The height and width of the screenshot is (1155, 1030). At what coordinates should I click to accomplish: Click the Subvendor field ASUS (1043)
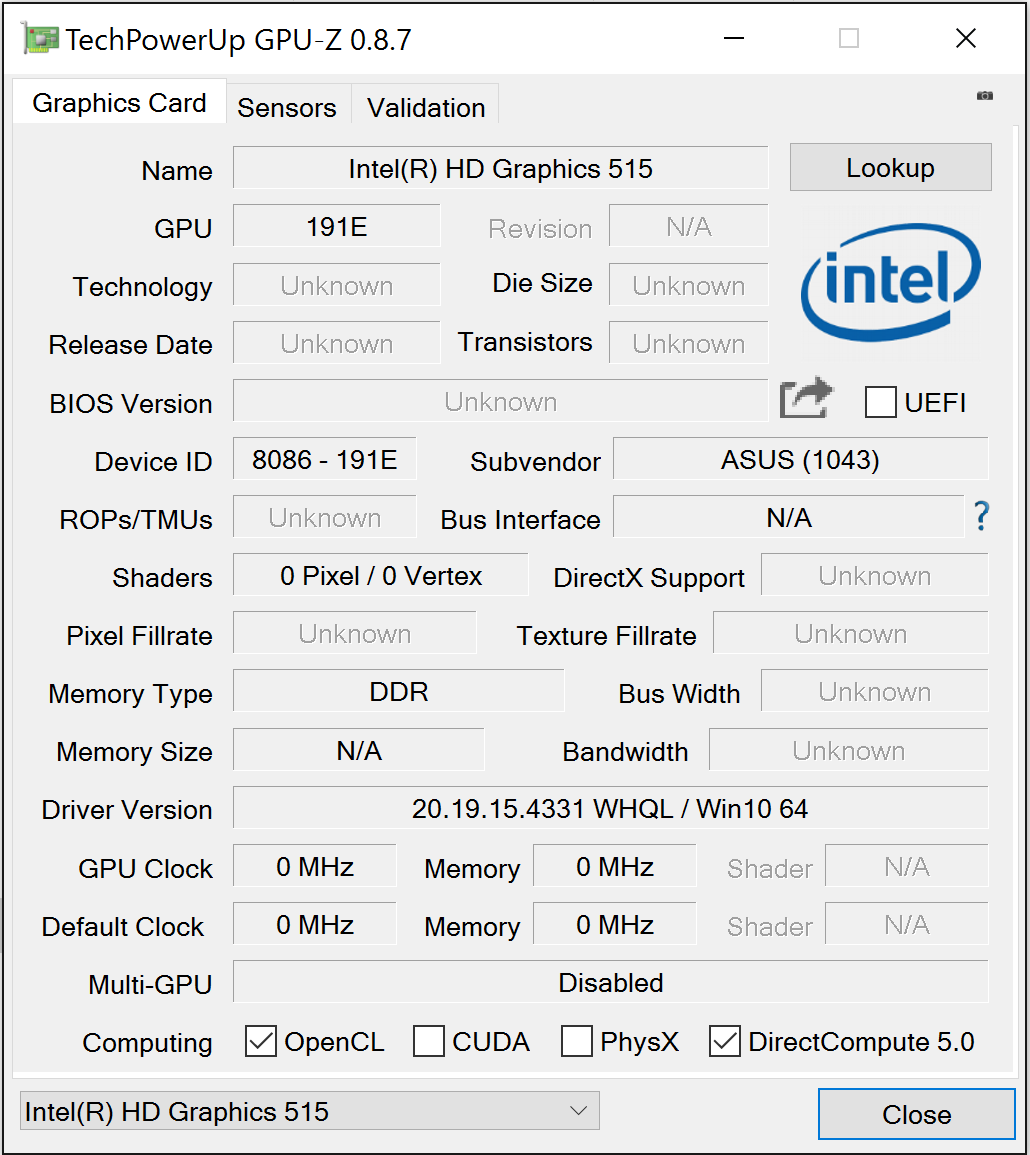[x=801, y=459]
